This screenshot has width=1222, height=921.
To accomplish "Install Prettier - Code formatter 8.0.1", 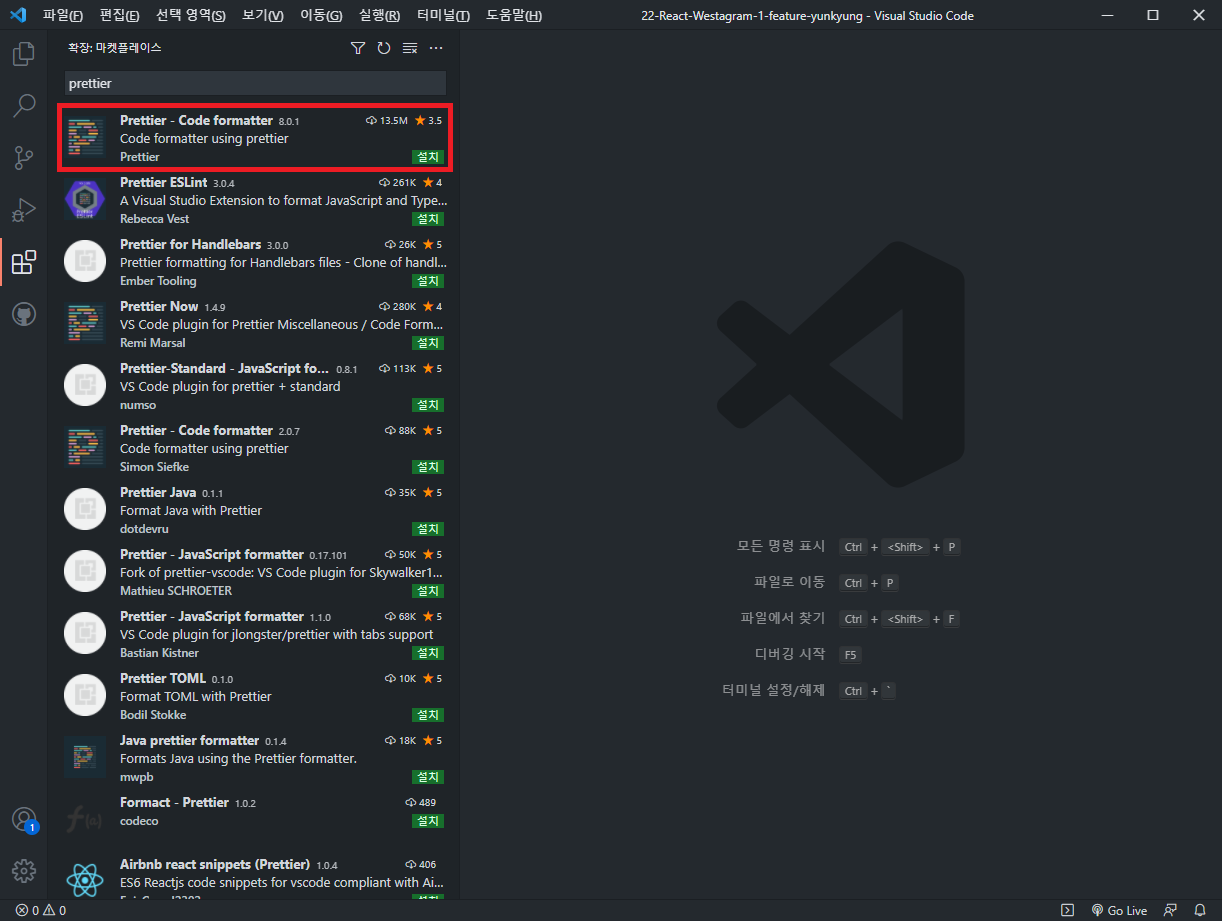I will [x=428, y=157].
